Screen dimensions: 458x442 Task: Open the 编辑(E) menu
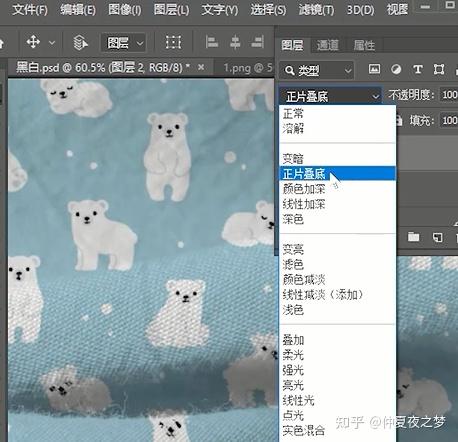[x=78, y=10]
